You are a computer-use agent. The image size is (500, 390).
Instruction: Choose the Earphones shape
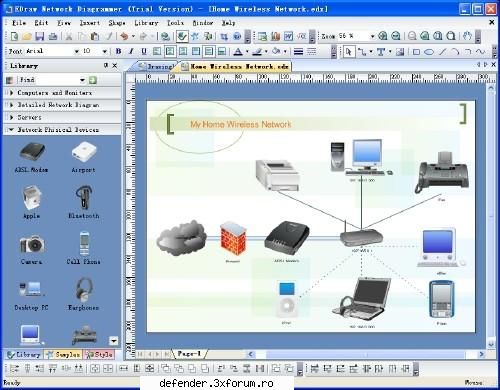[x=84, y=294]
